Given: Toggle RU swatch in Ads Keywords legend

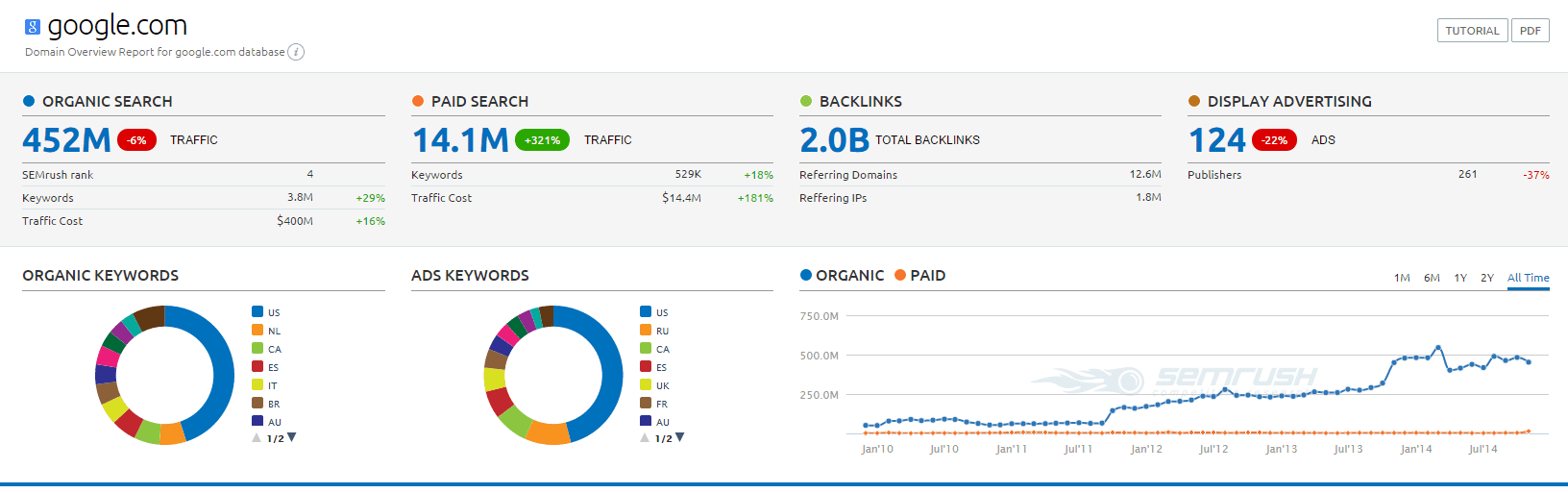Looking at the screenshot, I should click(x=646, y=330).
